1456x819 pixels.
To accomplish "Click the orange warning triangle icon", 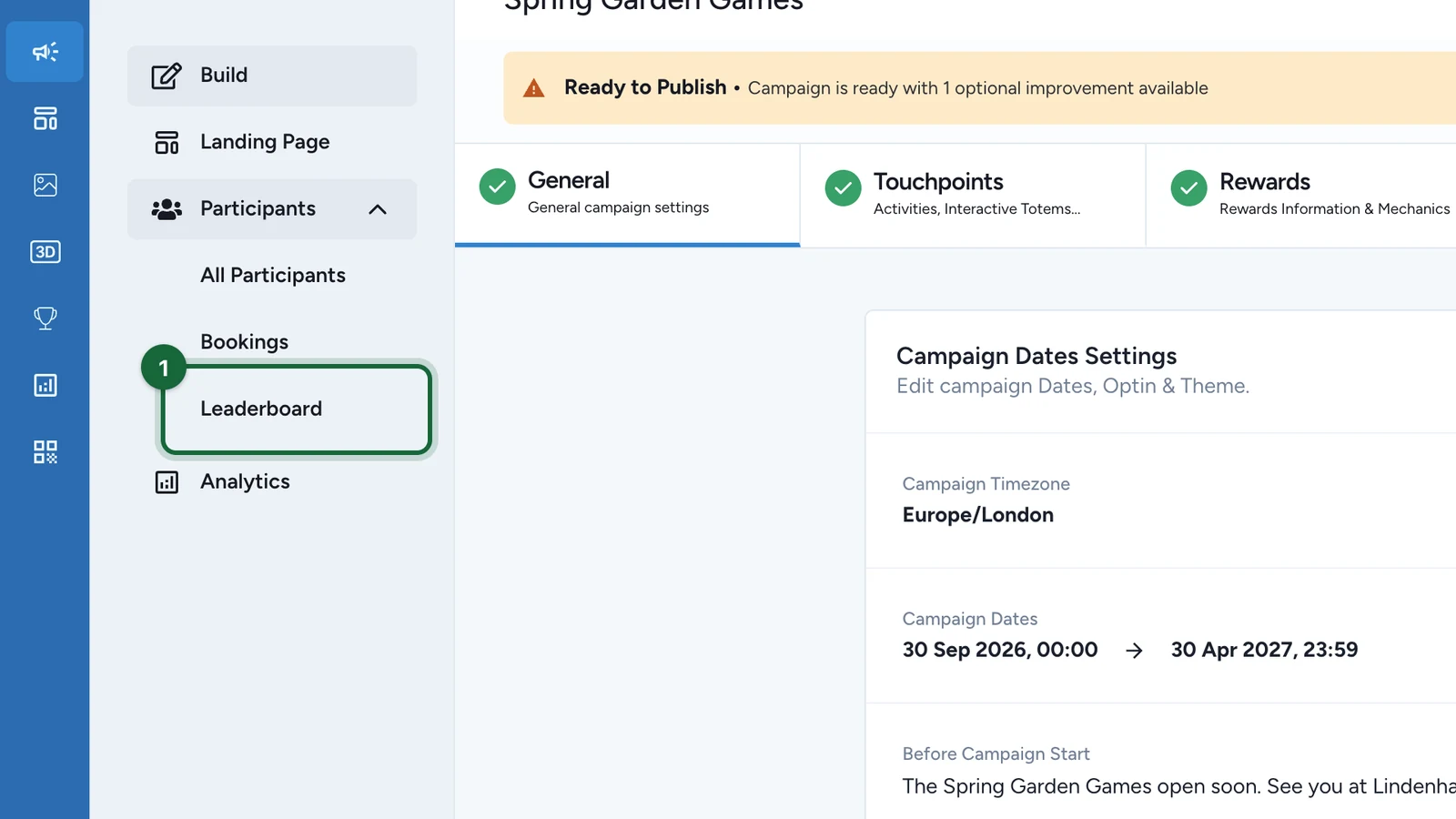I will (534, 88).
